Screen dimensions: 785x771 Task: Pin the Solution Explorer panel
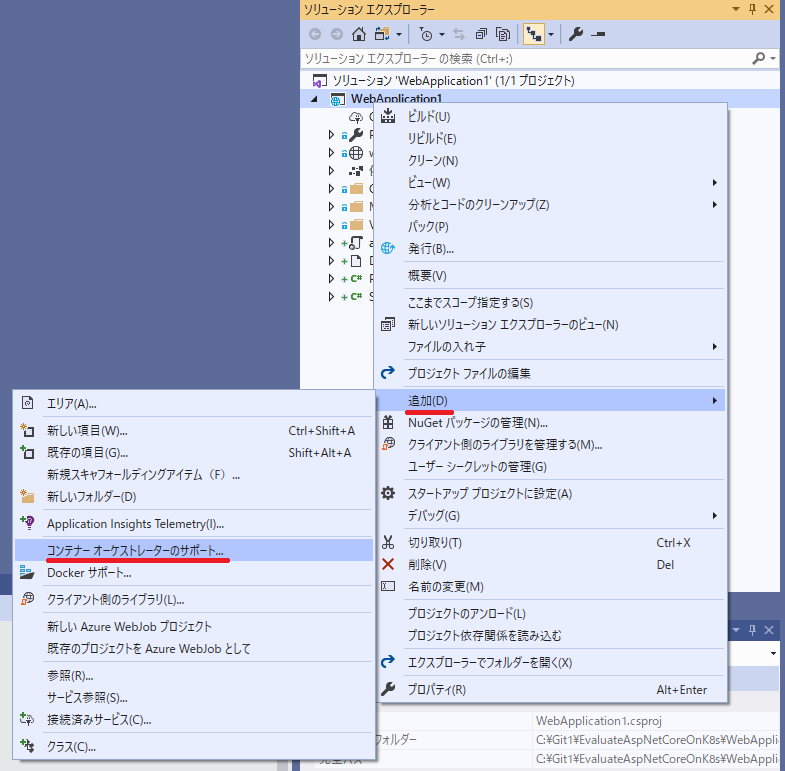(751, 8)
